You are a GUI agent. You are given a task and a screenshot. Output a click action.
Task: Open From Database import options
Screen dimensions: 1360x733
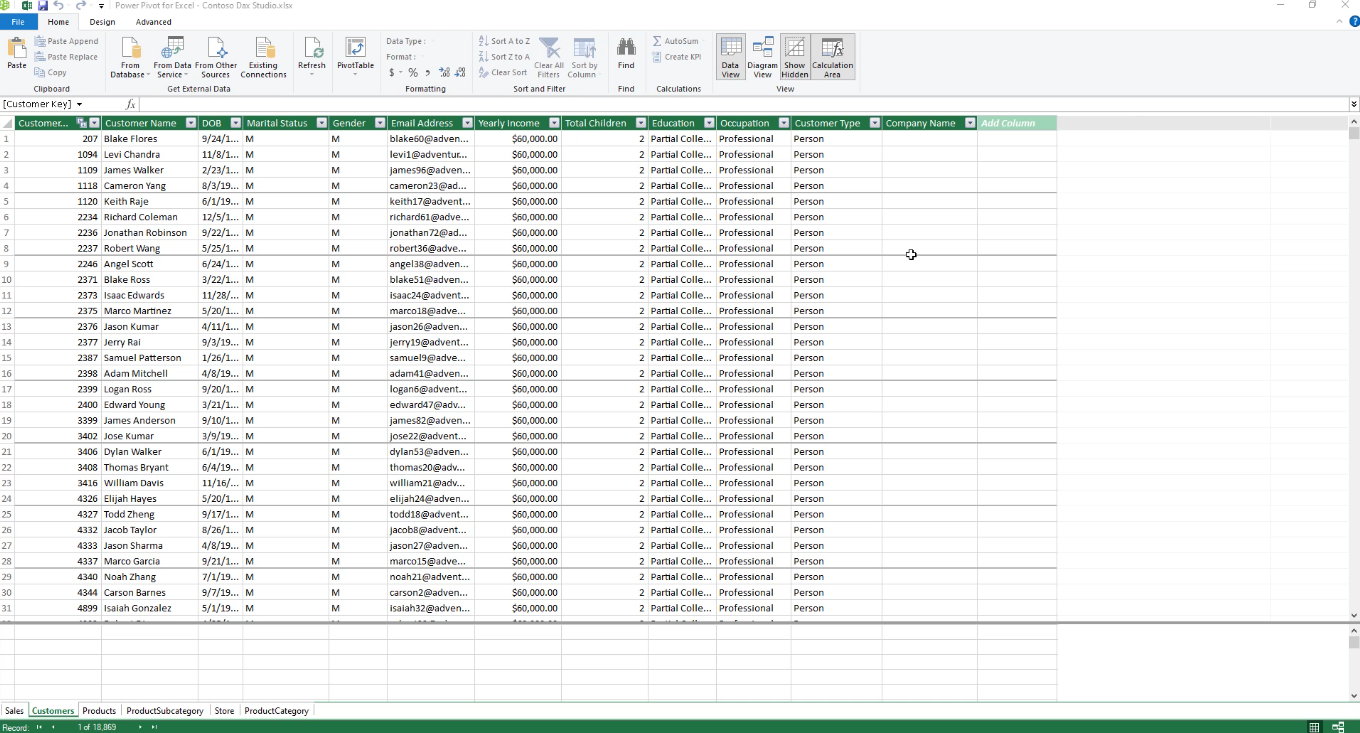pyautogui.click(x=131, y=58)
